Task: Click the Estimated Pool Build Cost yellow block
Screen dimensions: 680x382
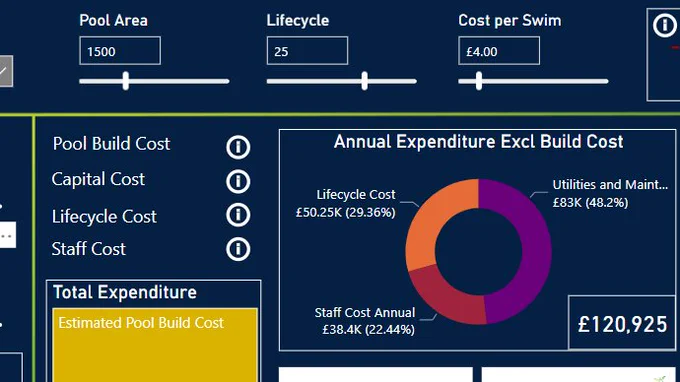Action: (x=155, y=345)
